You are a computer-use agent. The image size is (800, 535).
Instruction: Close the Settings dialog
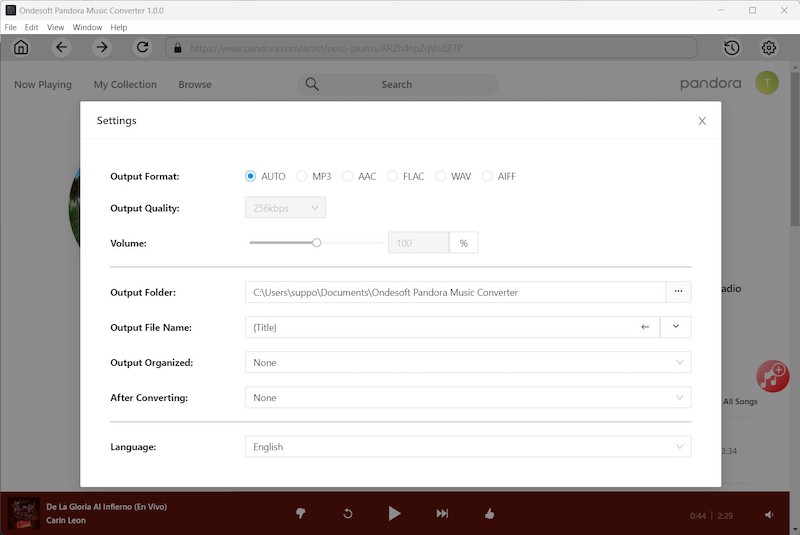[702, 121]
